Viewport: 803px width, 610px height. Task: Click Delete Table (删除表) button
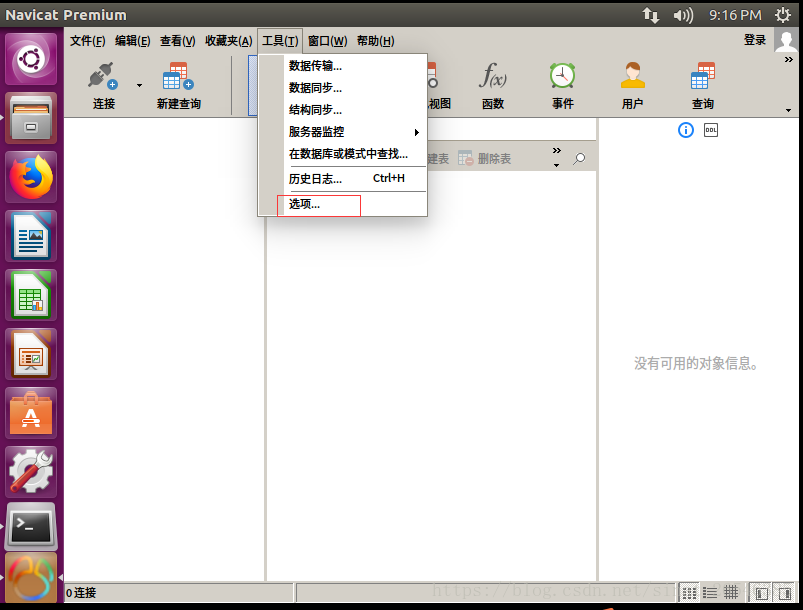click(484, 159)
